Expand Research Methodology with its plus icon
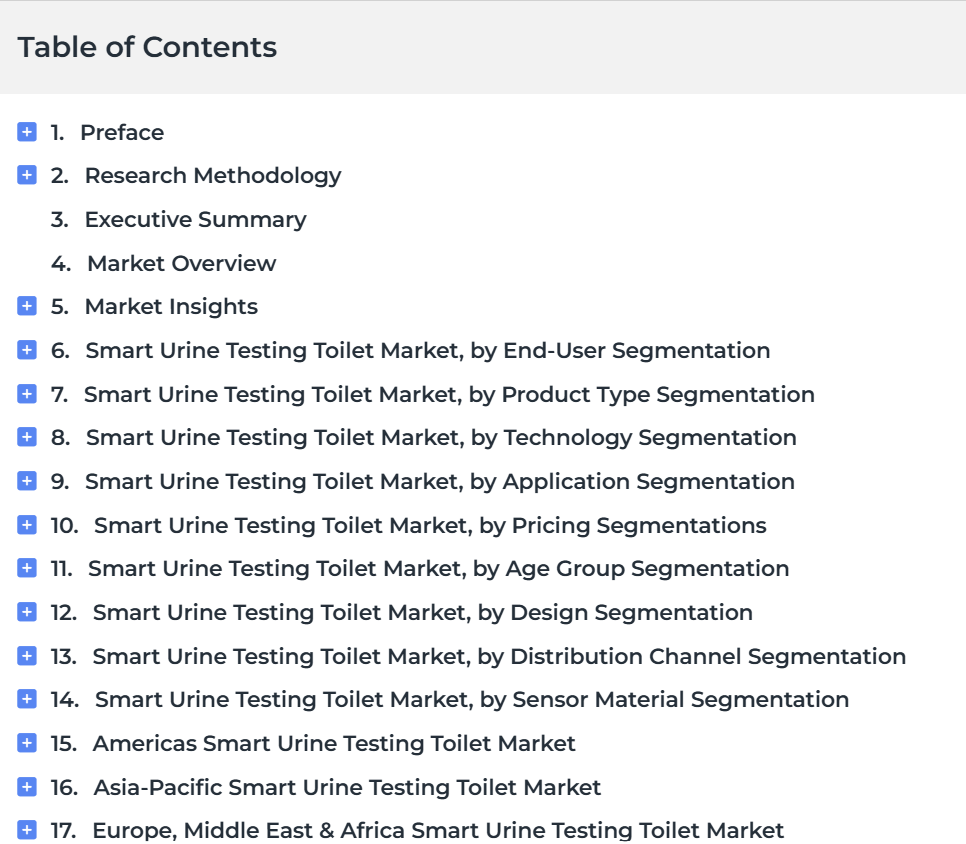This screenshot has width=966, height=844. (x=26, y=175)
